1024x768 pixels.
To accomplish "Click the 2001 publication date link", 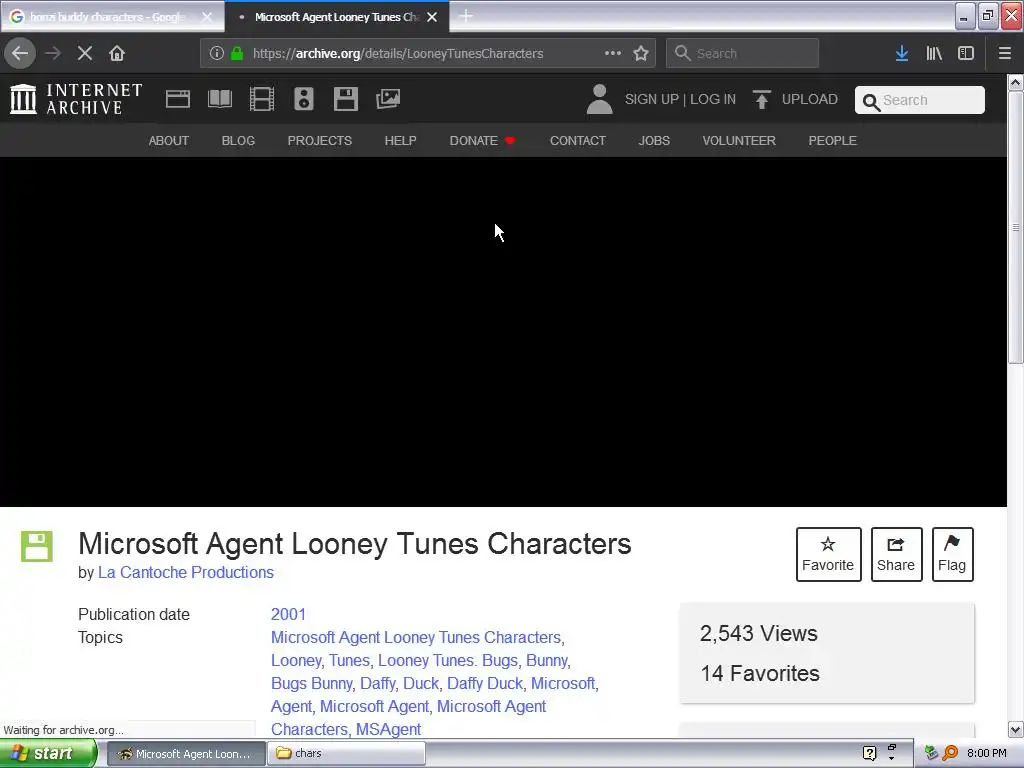I will 288,615.
